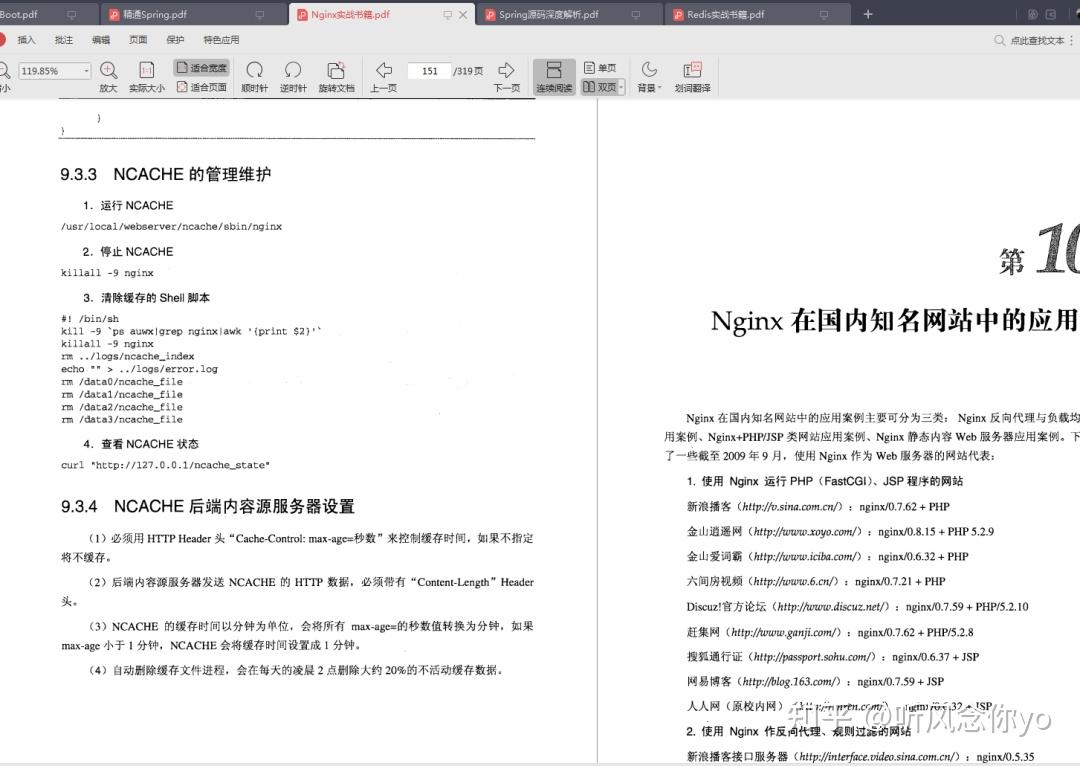This screenshot has height=766, width=1080.
Task: Open the 特色应用 menu
Action: pos(221,40)
